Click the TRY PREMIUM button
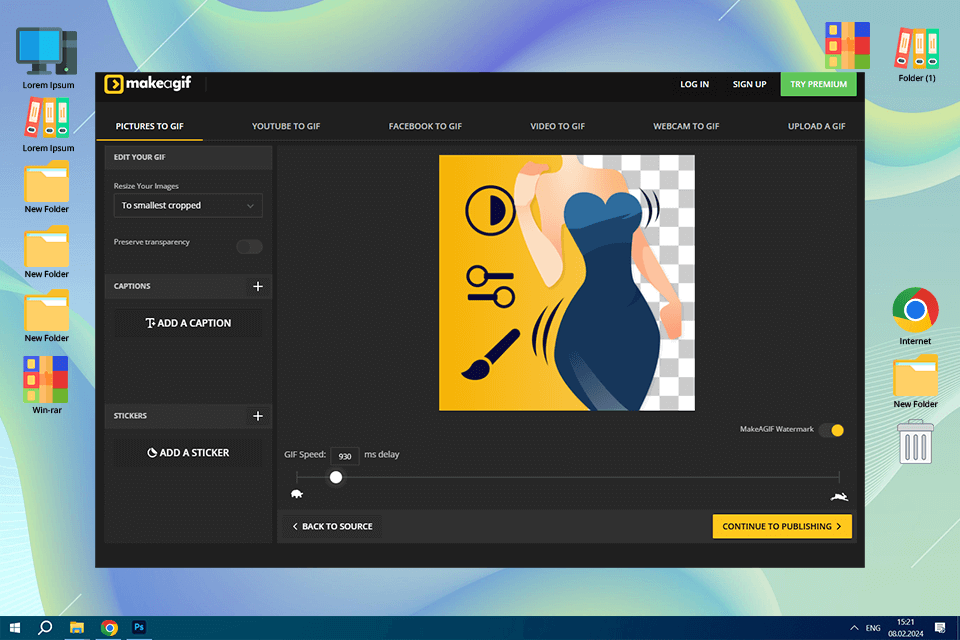The width and height of the screenshot is (960, 640). (x=818, y=84)
